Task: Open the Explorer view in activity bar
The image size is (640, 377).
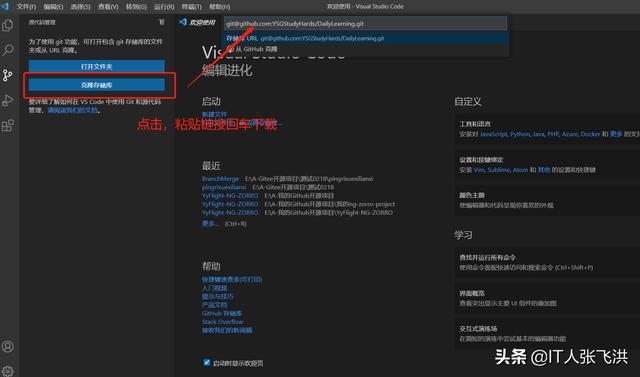Action: (x=8, y=26)
